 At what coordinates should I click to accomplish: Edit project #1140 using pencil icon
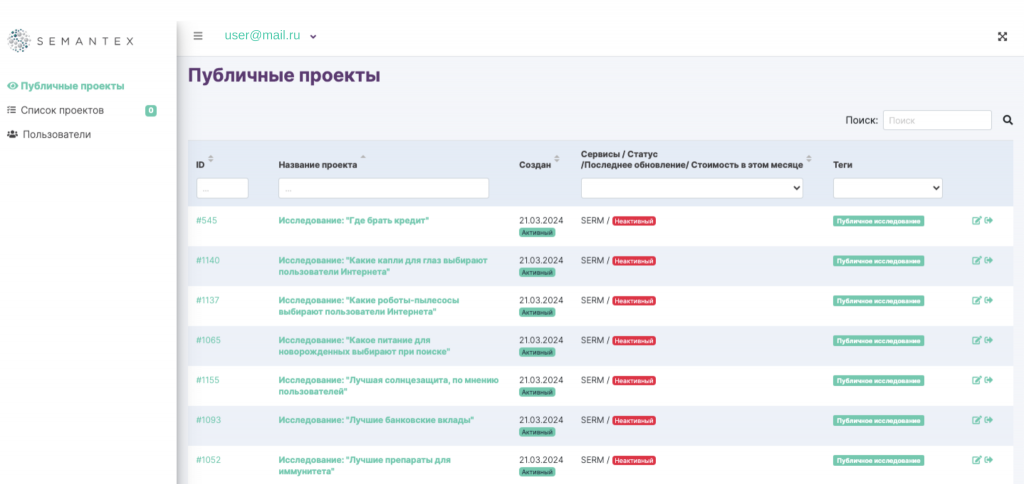(977, 261)
